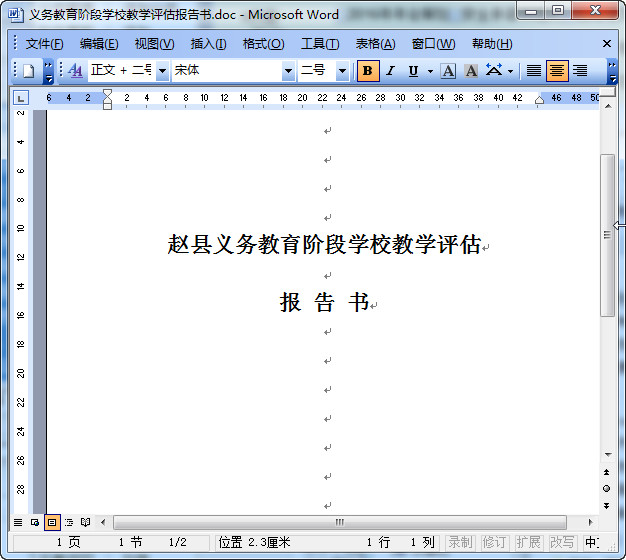626x560 pixels.
Task: Click the menu bar move handle
Action: (x=15, y=43)
